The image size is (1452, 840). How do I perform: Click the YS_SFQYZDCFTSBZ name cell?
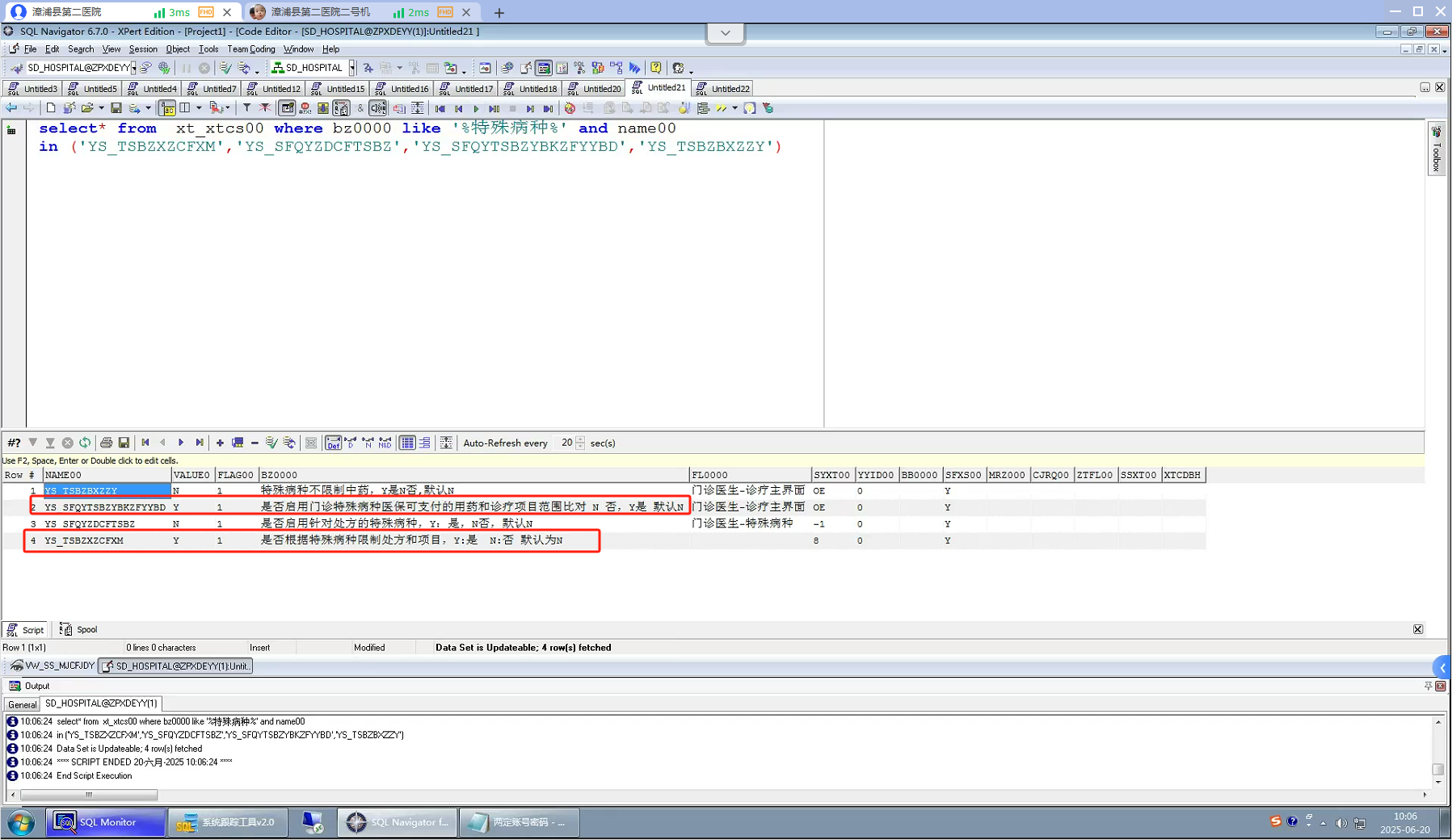pyautogui.click(x=107, y=524)
